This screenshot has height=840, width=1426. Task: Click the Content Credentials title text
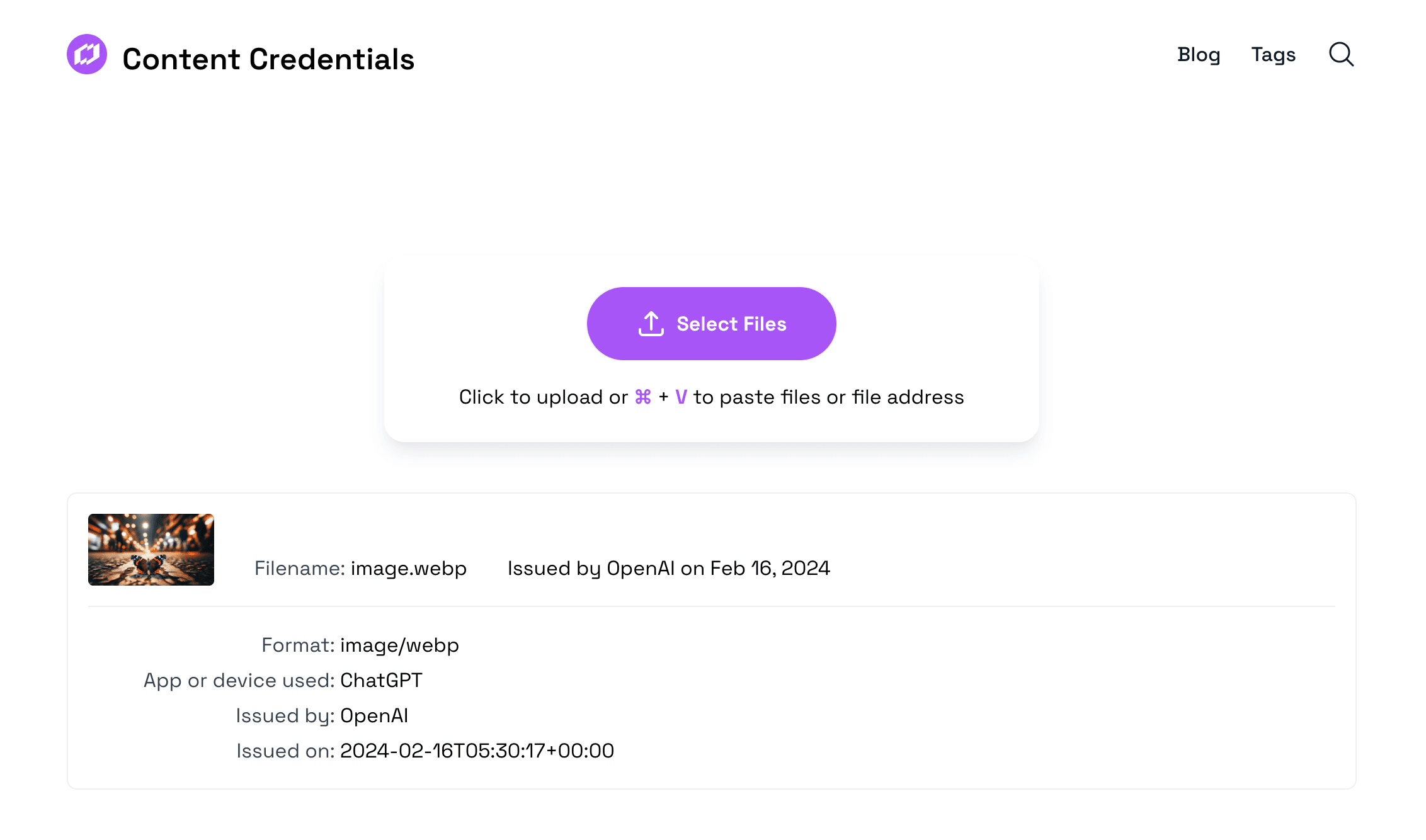pos(268,59)
